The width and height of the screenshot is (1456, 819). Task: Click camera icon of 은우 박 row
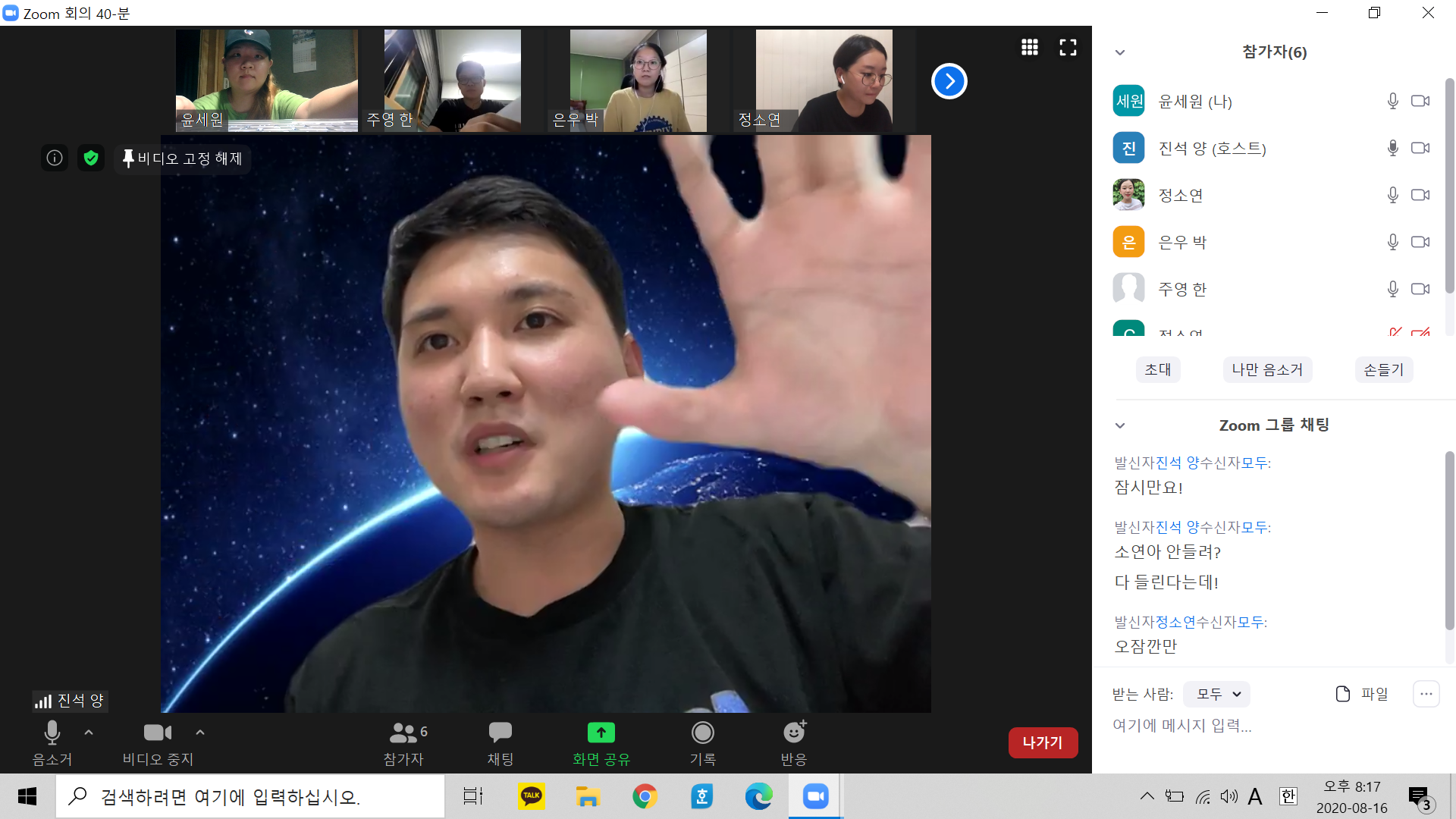pyautogui.click(x=1420, y=242)
